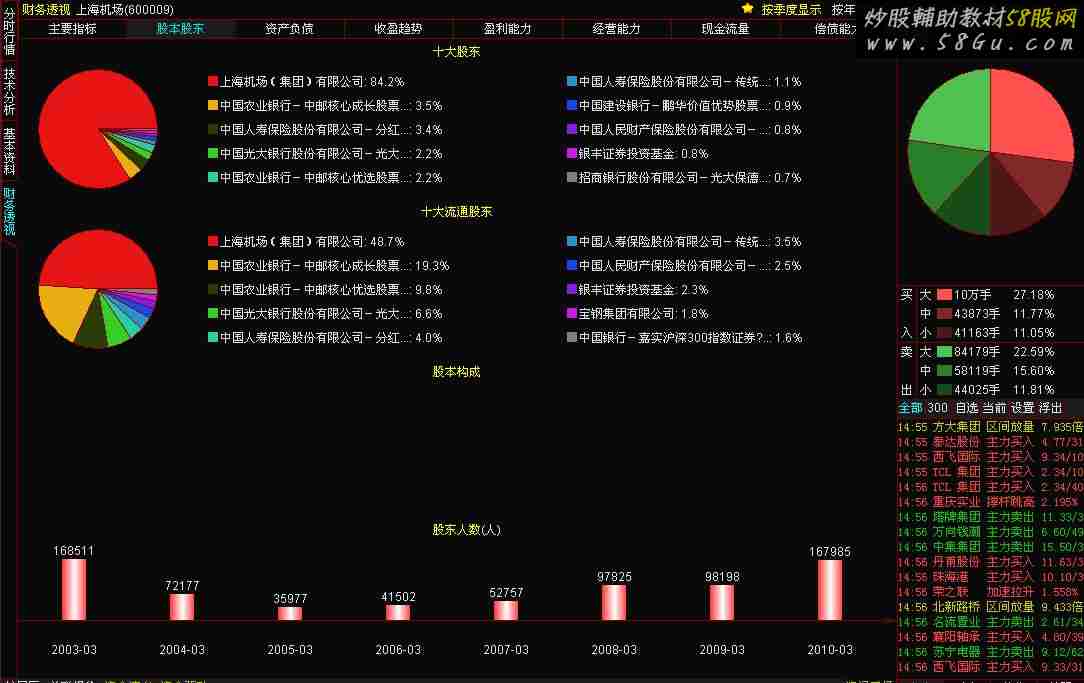The width and height of the screenshot is (1084, 683).
Task: Click 浮出 to float the alert panel
Action: pyautogui.click(x=1050, y=408)
